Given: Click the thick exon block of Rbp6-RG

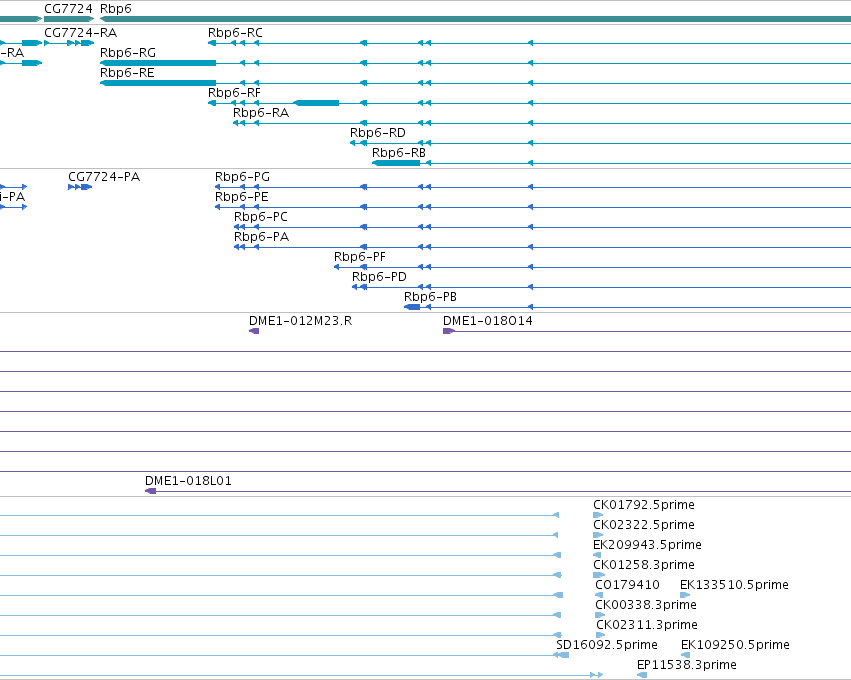Looking at the screenshot, I should coord(158,63).
